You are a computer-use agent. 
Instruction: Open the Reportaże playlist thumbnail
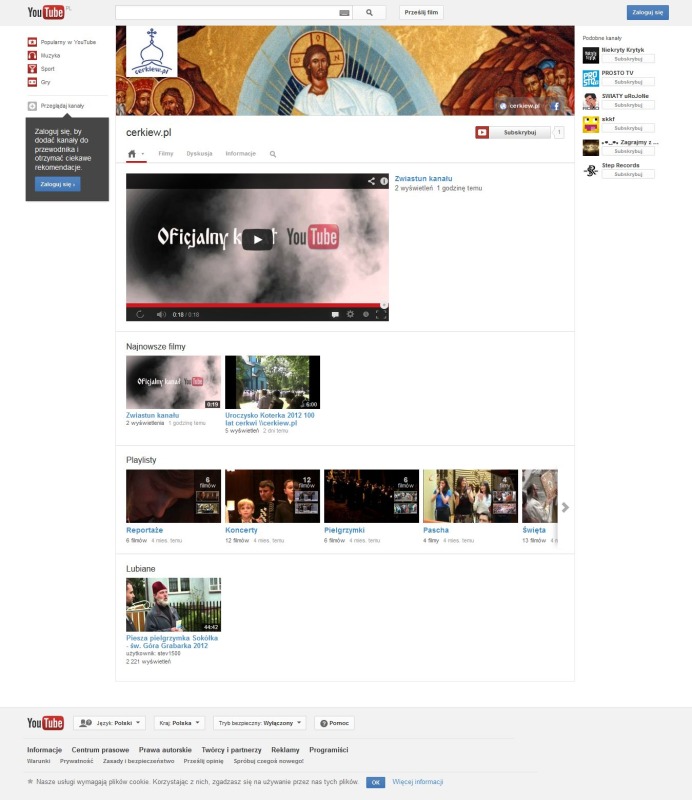pyautogui.click(x=174, y=496)
